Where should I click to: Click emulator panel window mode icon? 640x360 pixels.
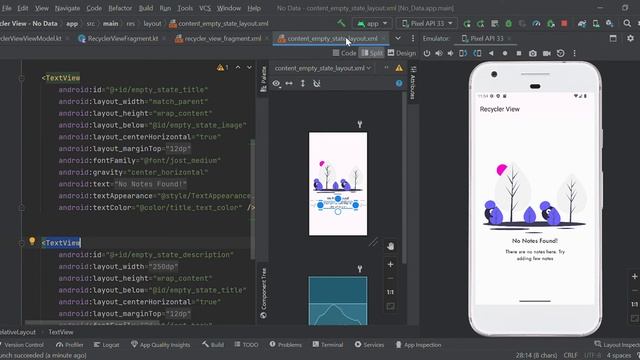613,38
